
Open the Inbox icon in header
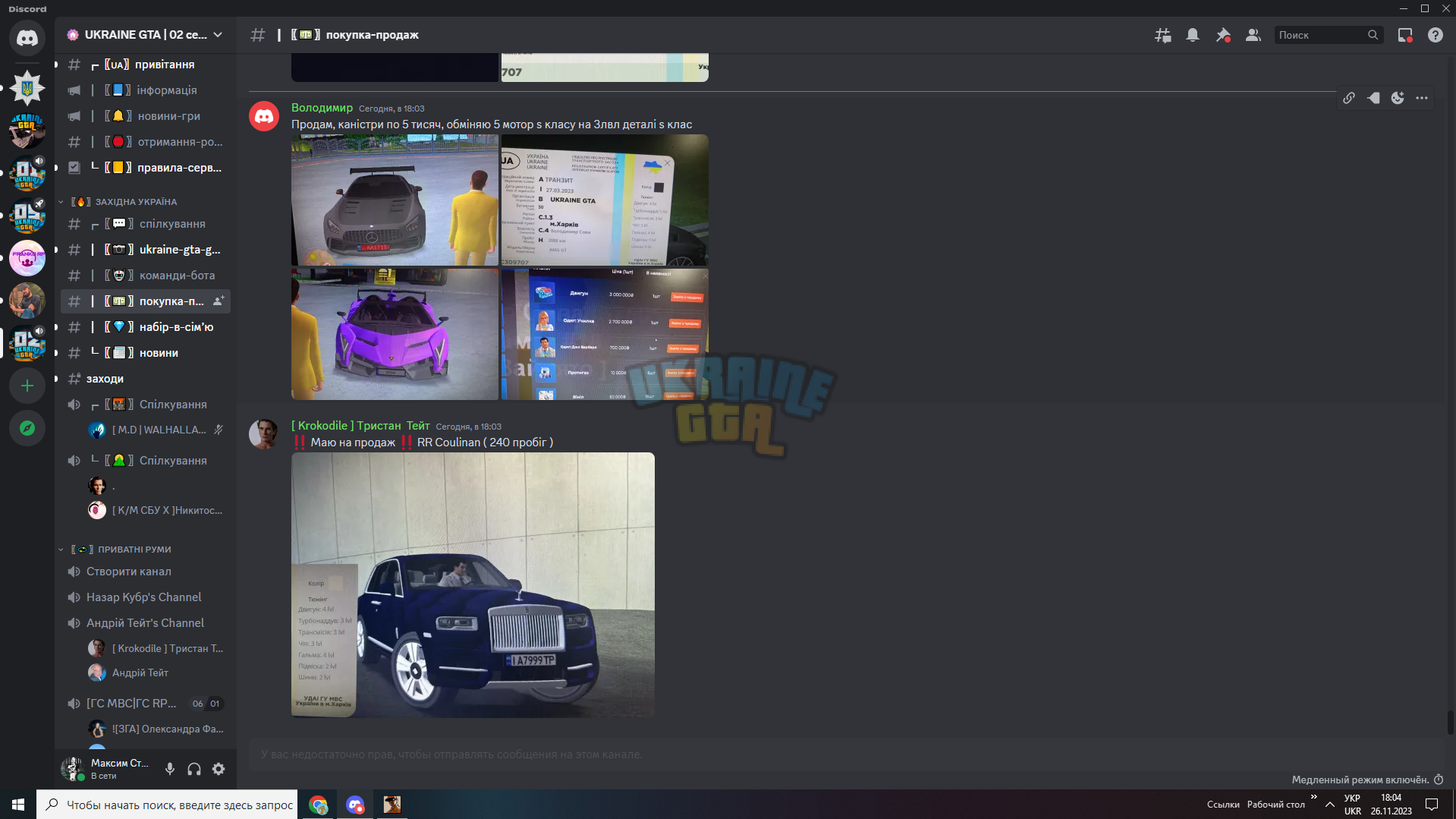point(1405,35)
